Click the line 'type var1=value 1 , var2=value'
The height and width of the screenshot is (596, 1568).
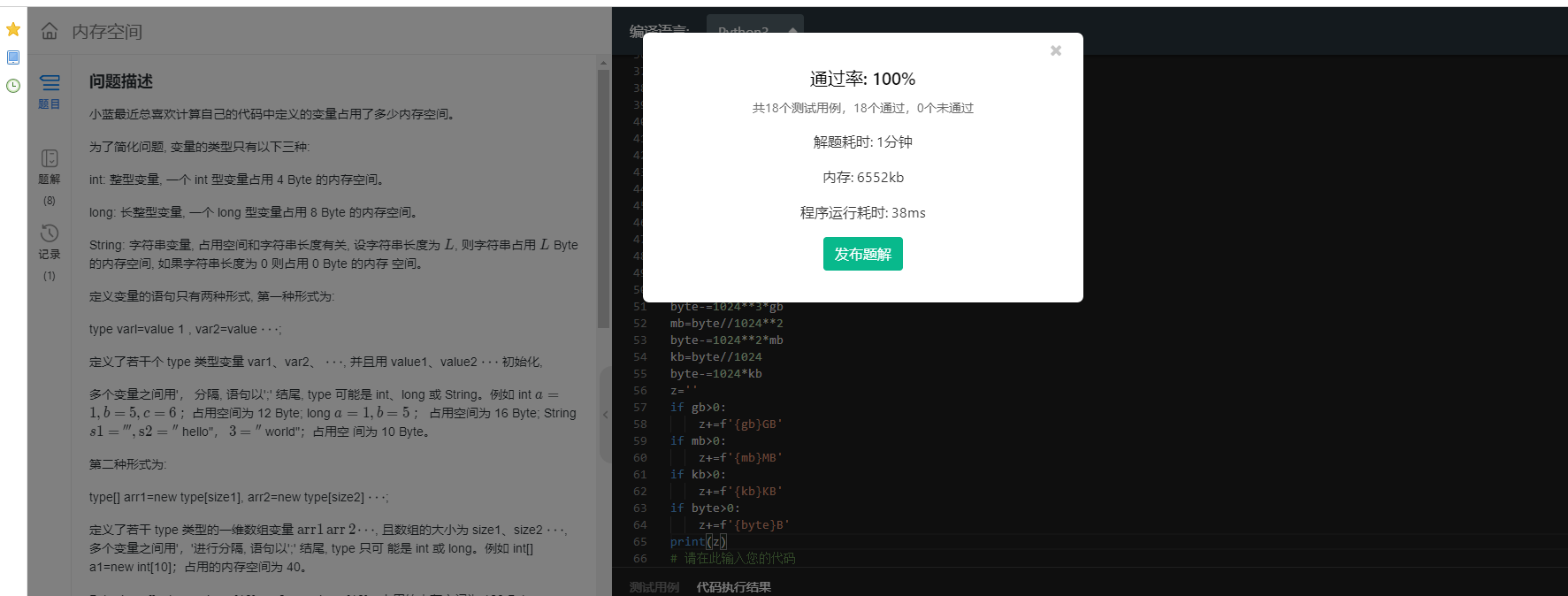186,329
